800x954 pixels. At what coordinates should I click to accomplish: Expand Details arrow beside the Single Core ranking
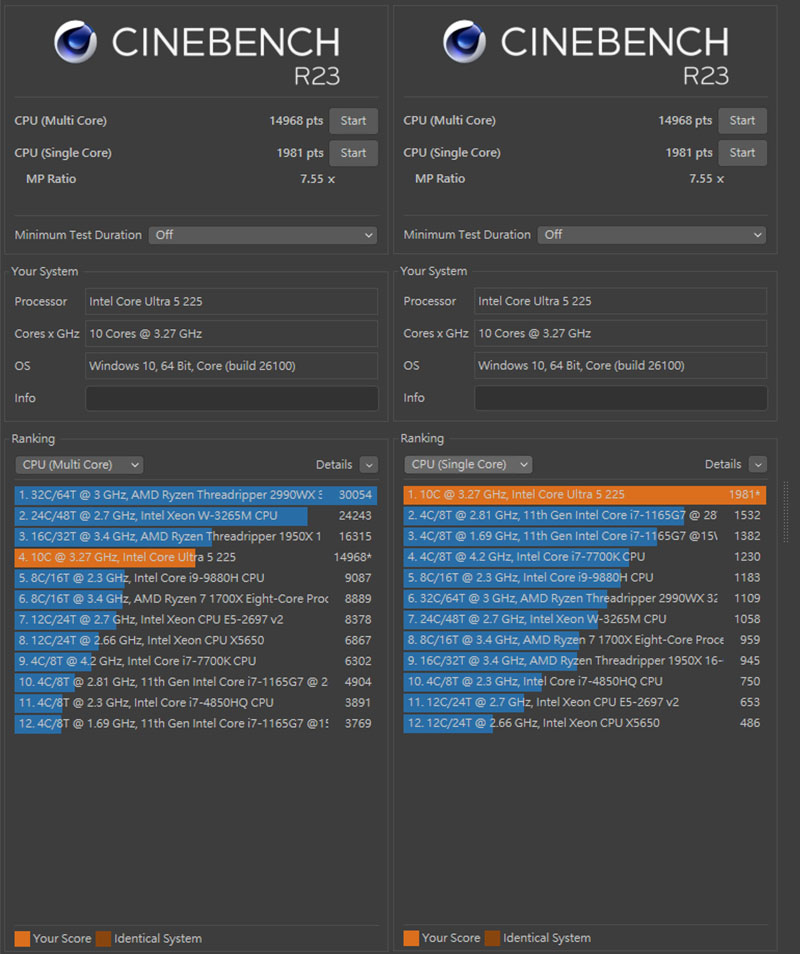click(x=758, y=465)
